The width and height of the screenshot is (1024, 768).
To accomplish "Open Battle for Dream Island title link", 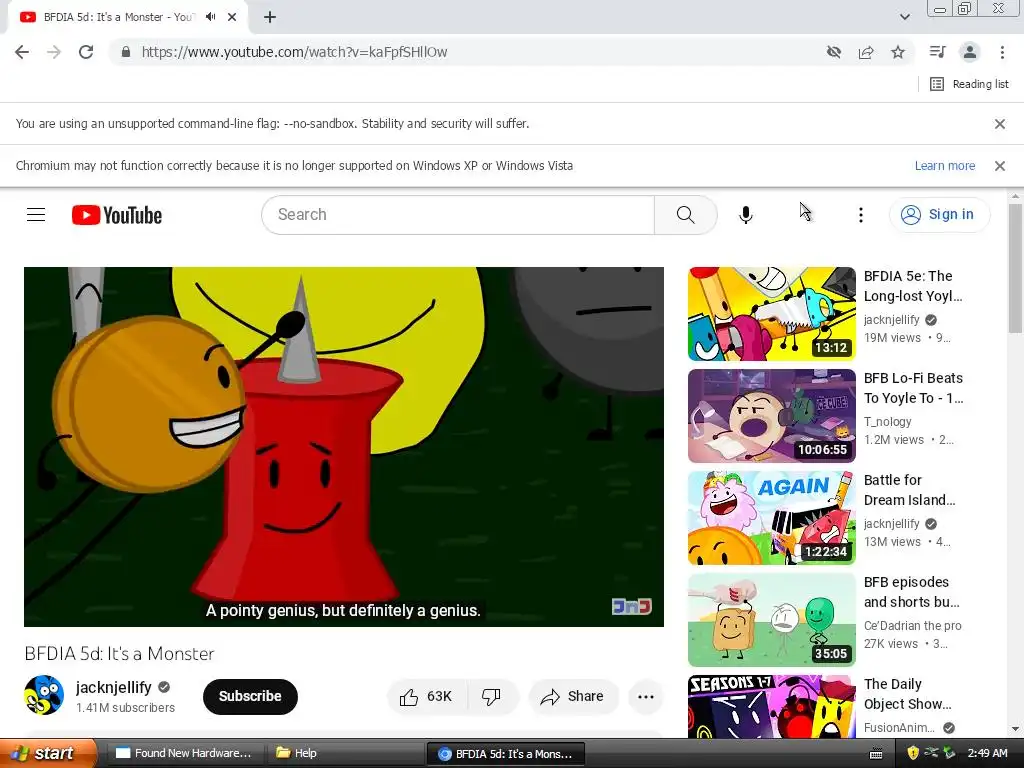I will (909, 490).
